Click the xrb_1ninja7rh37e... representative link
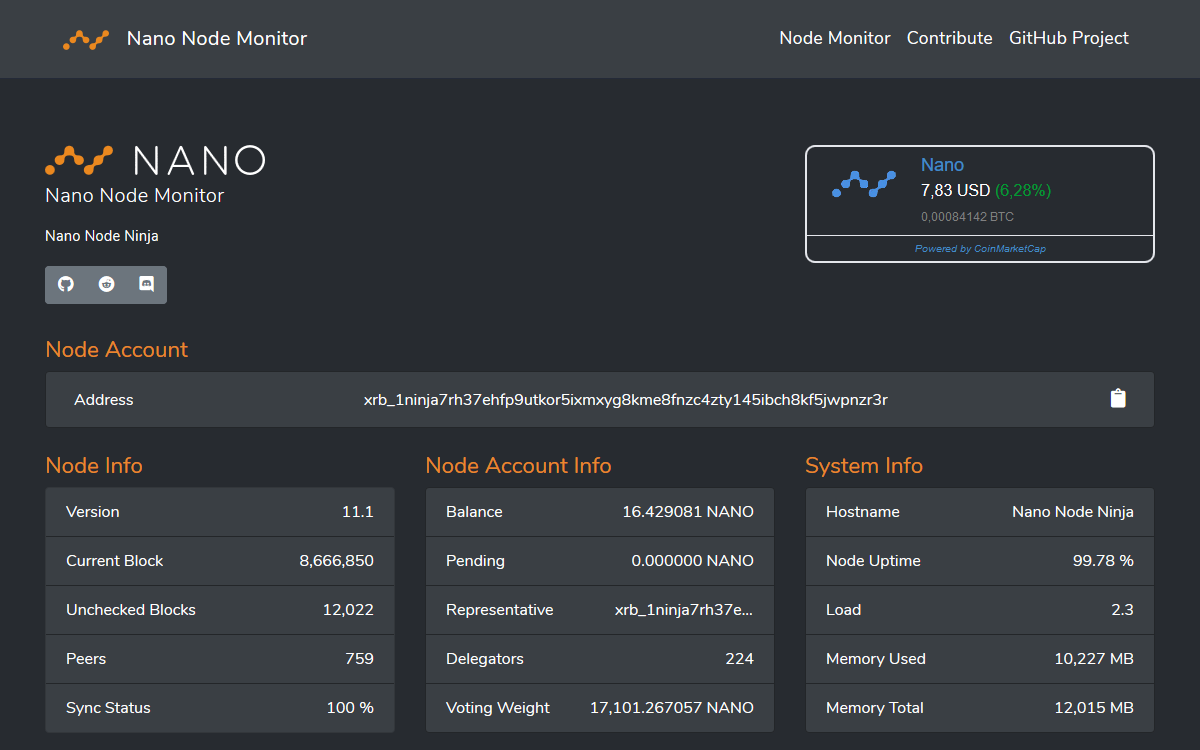 [x=684, y=610]
